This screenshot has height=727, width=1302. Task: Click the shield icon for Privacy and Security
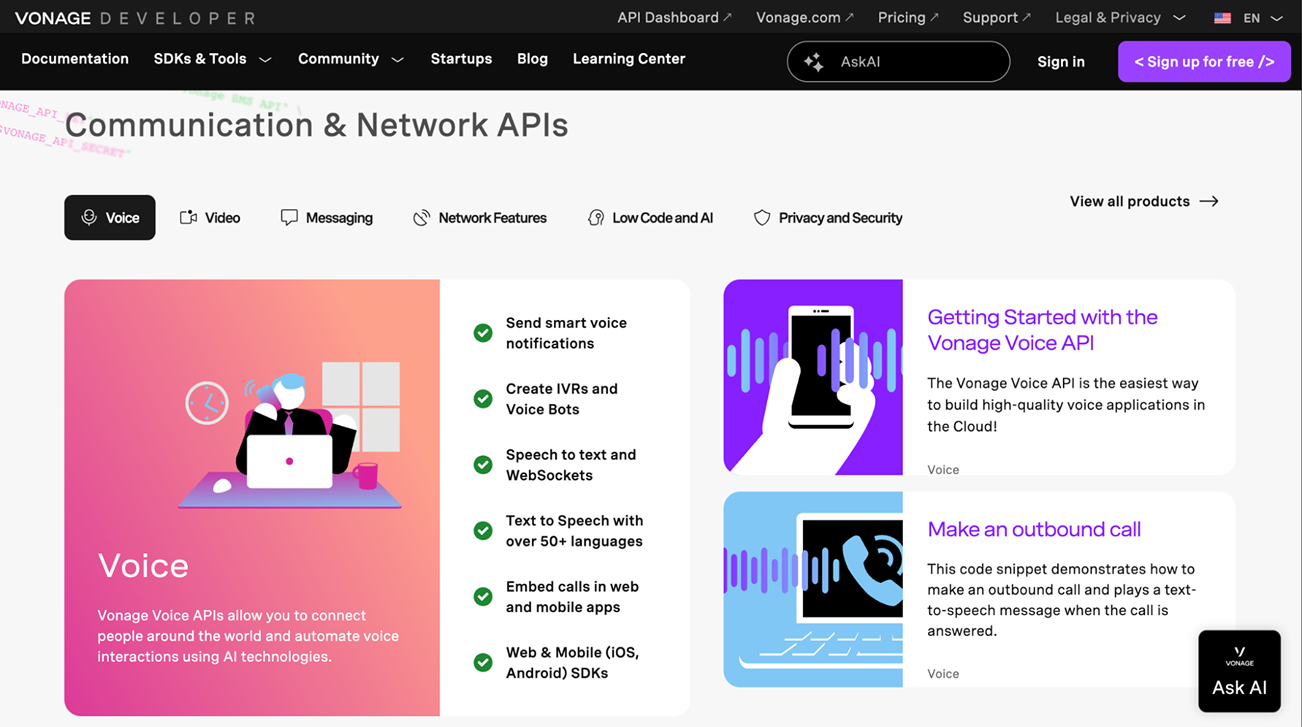[762, 217]
